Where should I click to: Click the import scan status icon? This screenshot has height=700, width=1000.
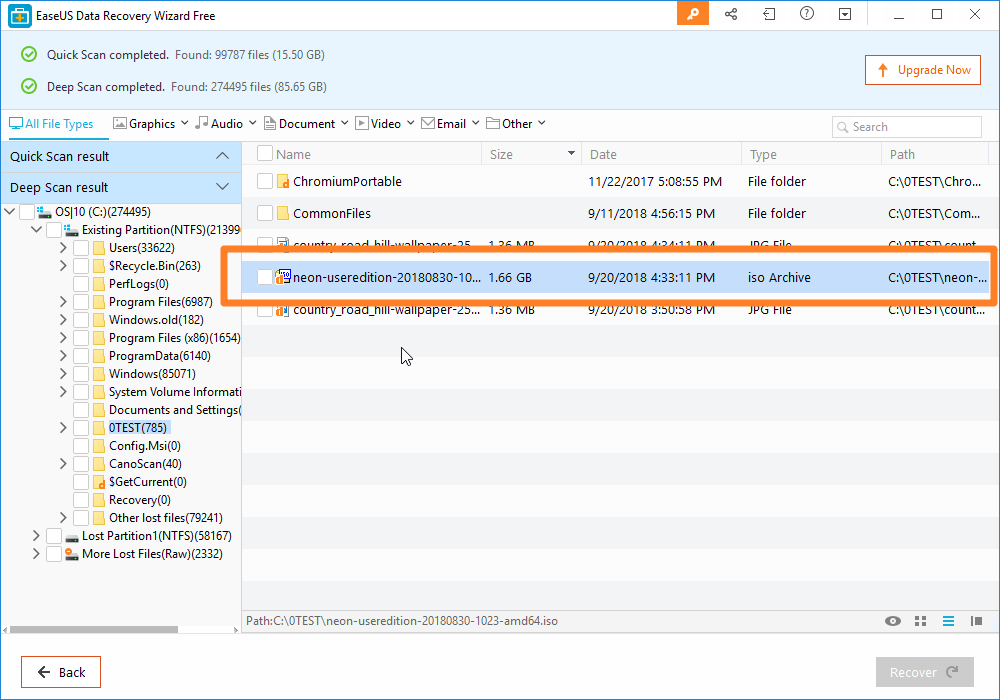(x=769, y=14)
